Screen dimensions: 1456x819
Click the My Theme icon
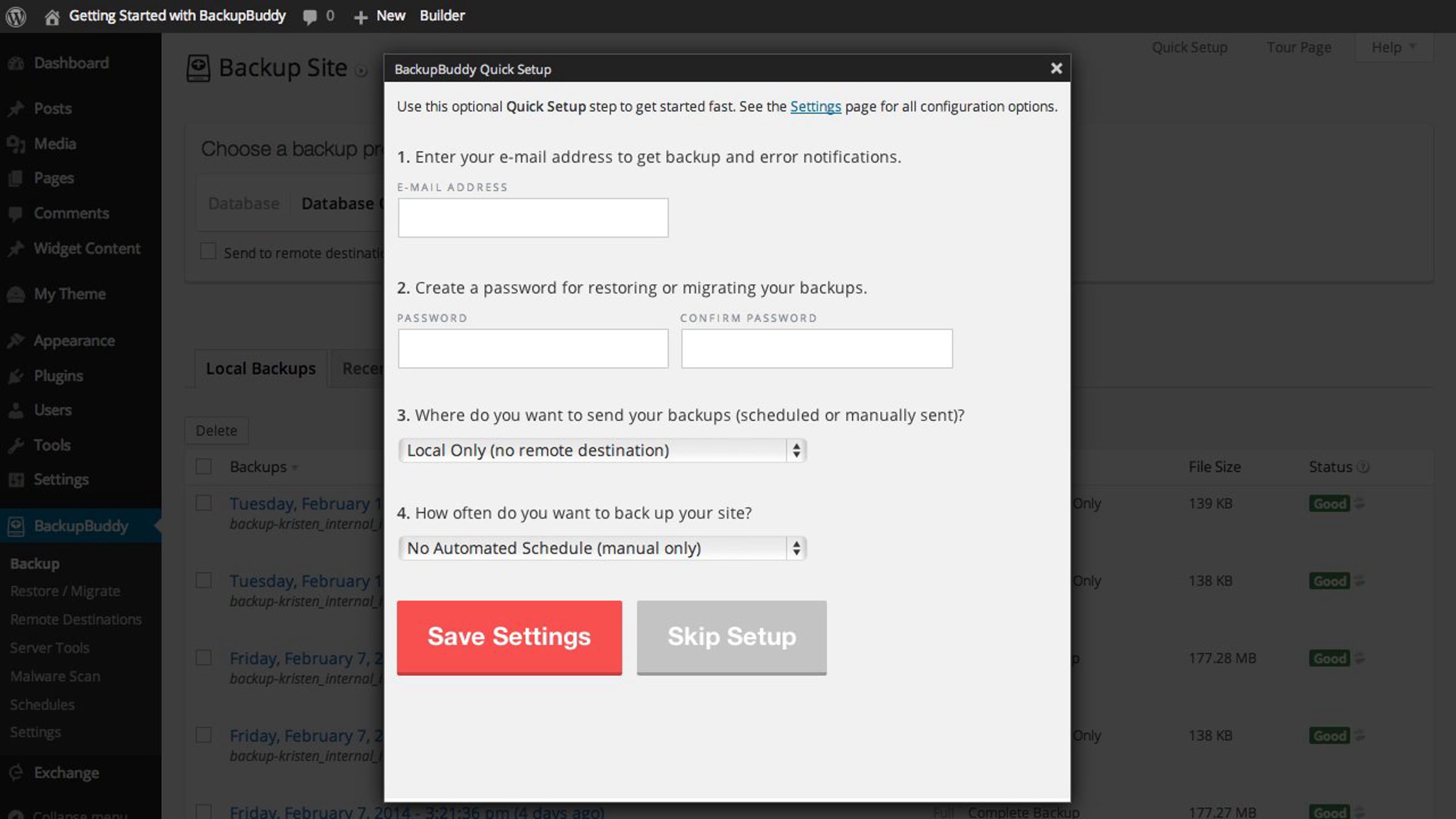[16, 294]
